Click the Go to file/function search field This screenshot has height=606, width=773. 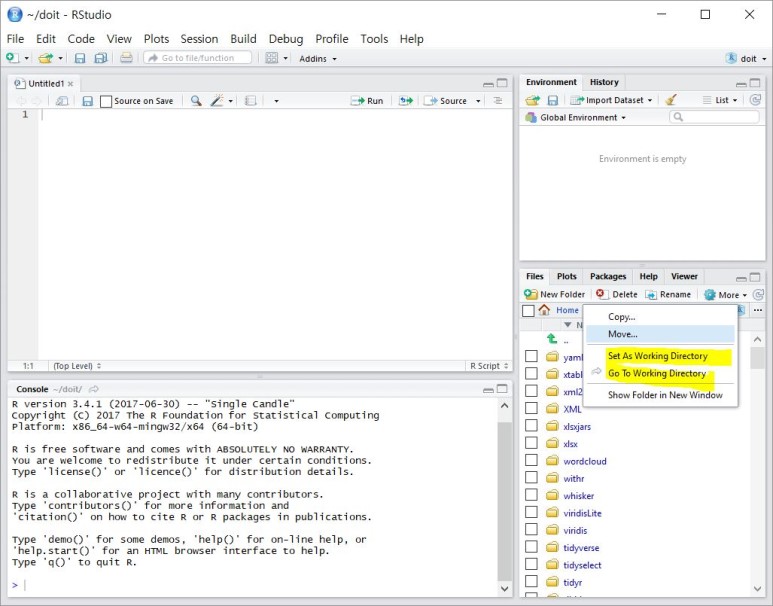198,58
